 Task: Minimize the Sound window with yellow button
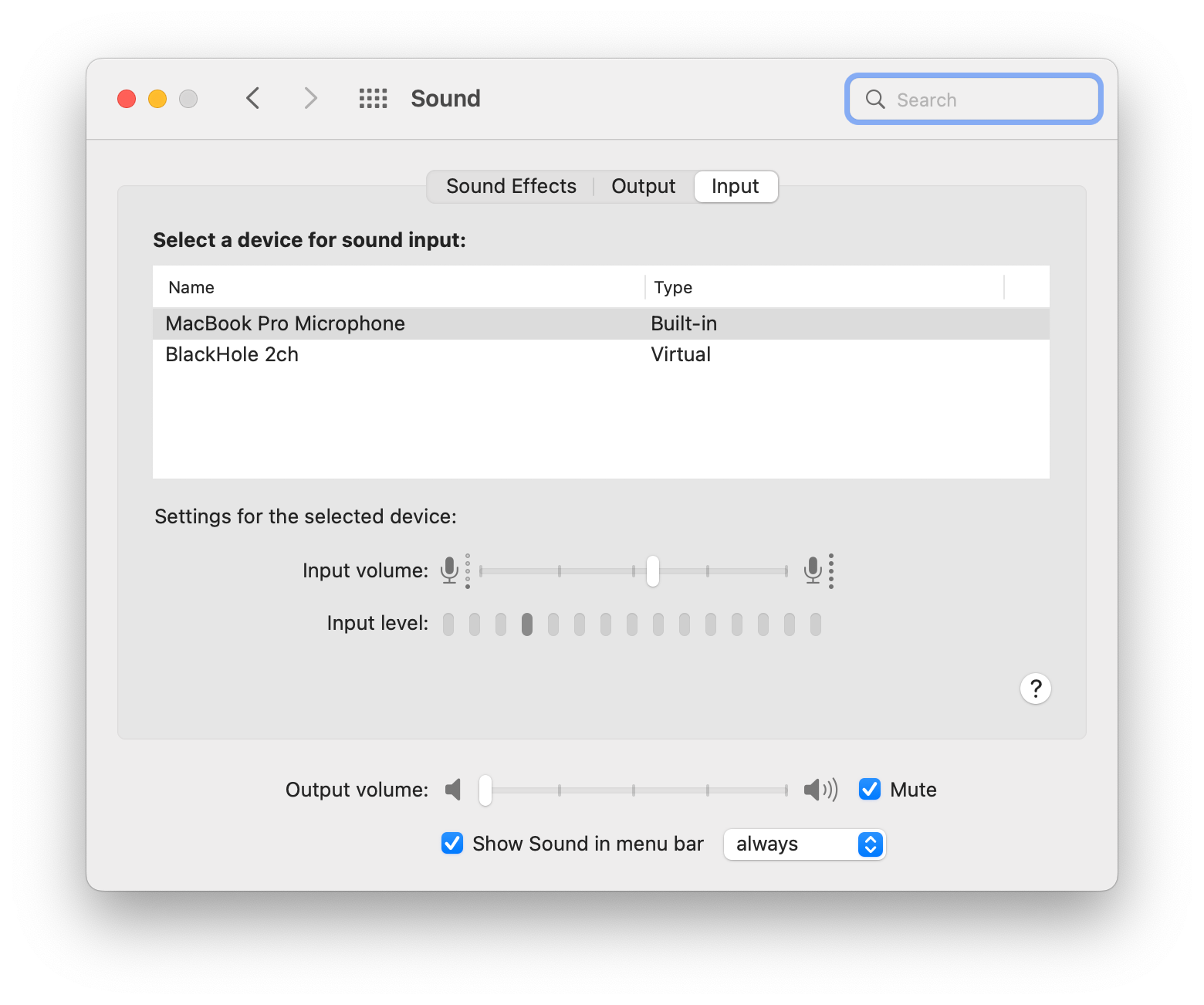point(157,99)
